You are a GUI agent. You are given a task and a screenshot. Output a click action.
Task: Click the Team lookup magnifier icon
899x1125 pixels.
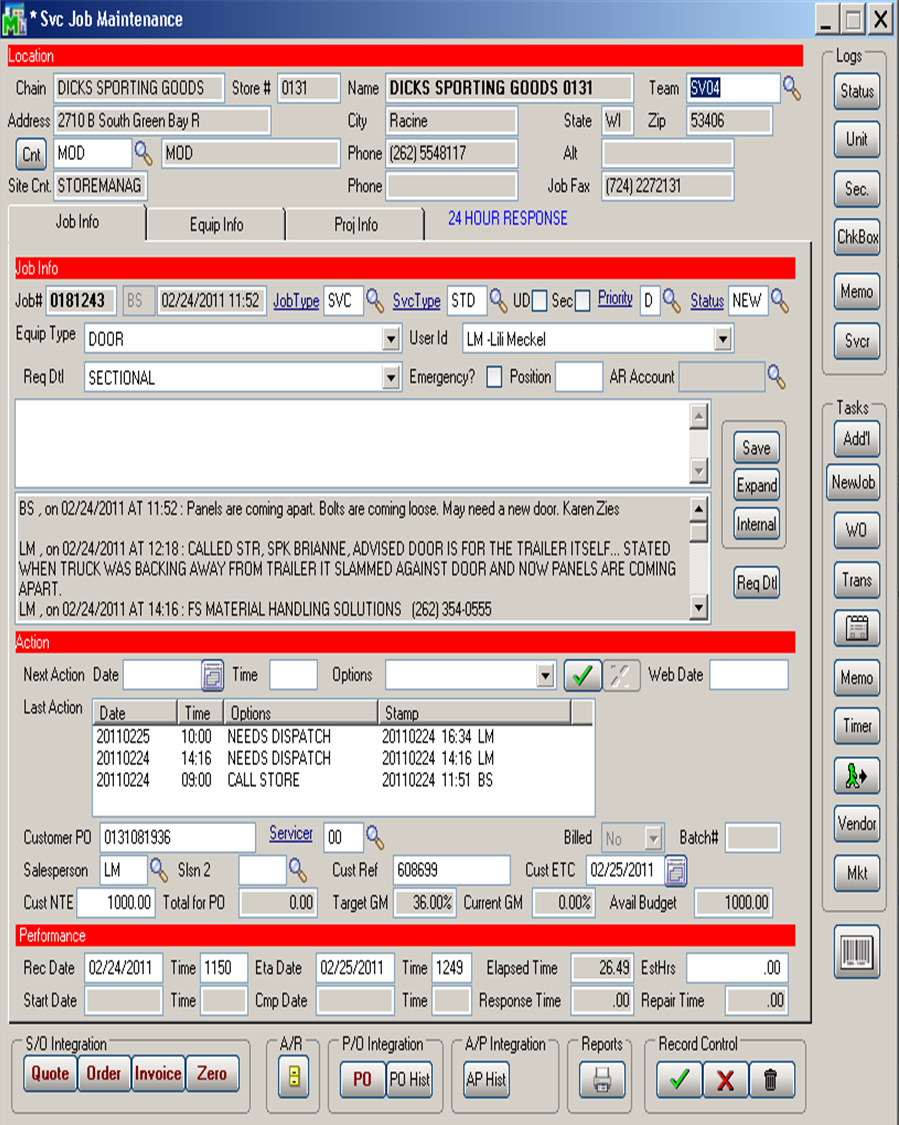[x=792, y=89]
